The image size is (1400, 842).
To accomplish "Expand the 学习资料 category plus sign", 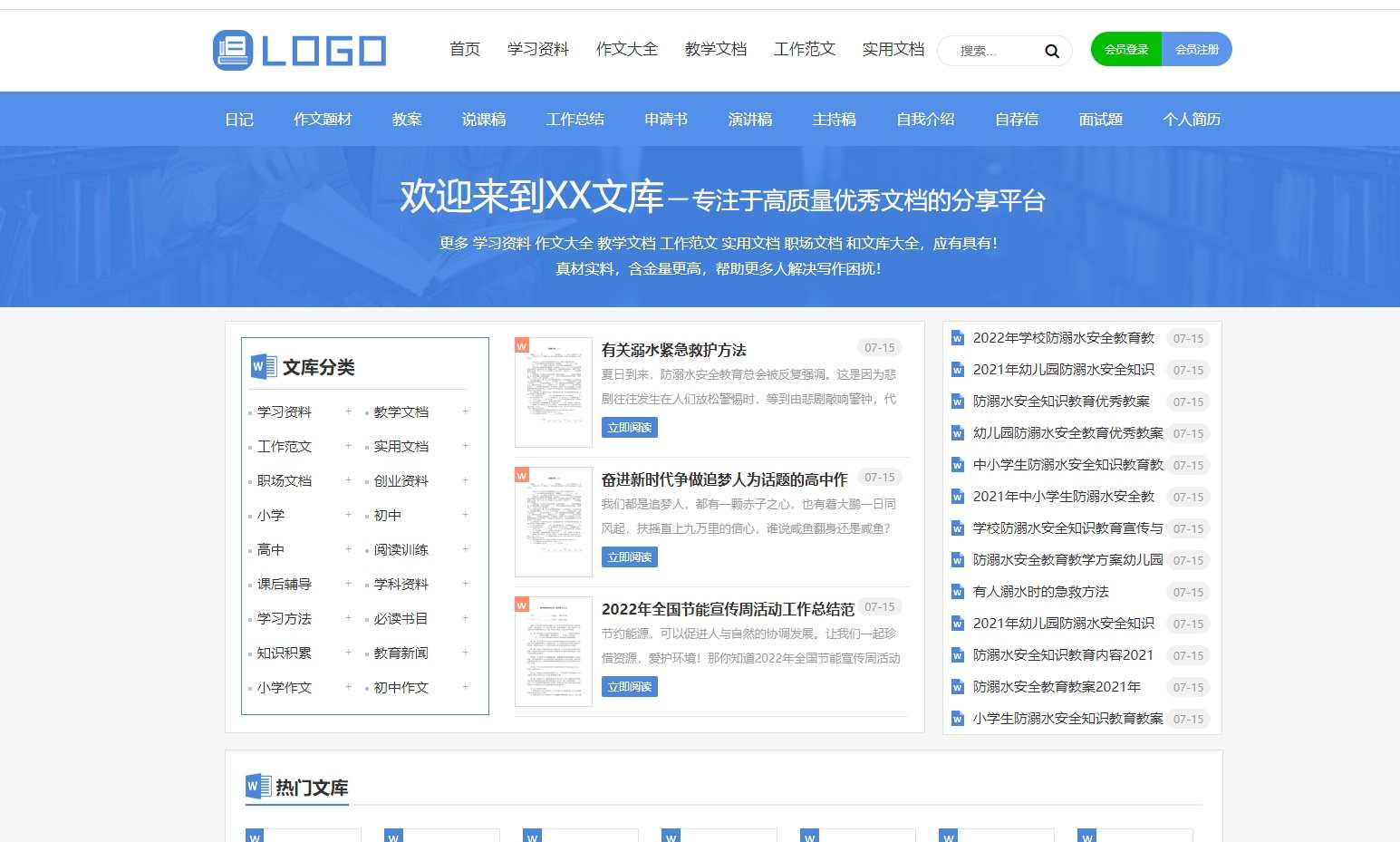I will (x=348, y=411).
